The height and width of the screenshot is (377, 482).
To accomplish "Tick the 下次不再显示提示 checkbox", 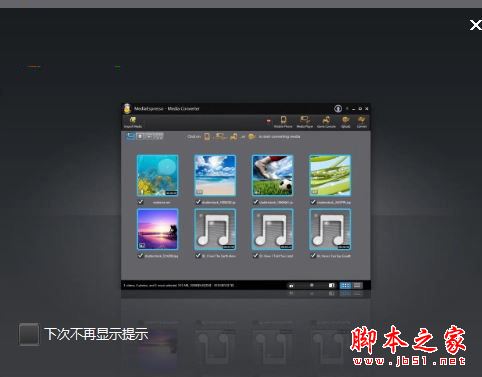I will tap(29, 334).
